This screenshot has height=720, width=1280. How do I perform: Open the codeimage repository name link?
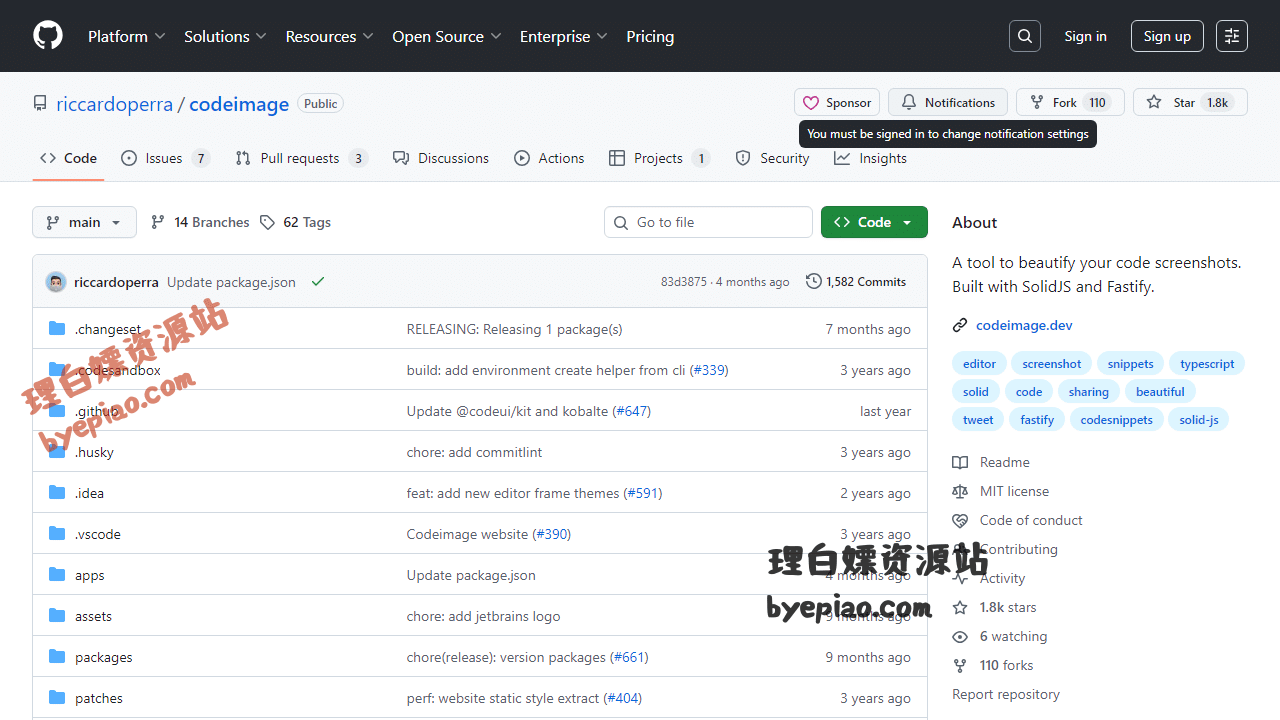pyautogui.click(x=239, y=104)
